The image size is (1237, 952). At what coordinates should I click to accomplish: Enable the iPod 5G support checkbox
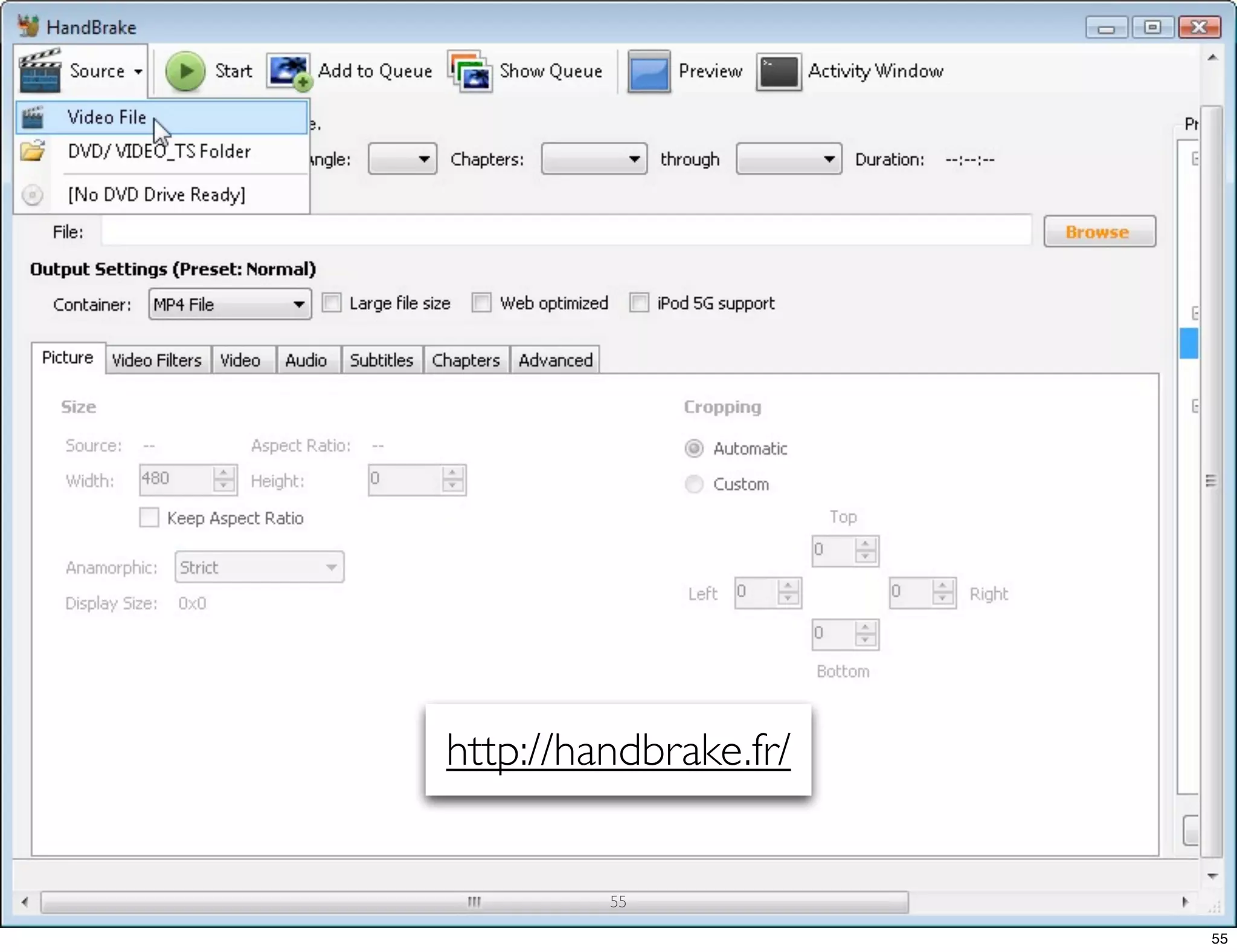639,303
